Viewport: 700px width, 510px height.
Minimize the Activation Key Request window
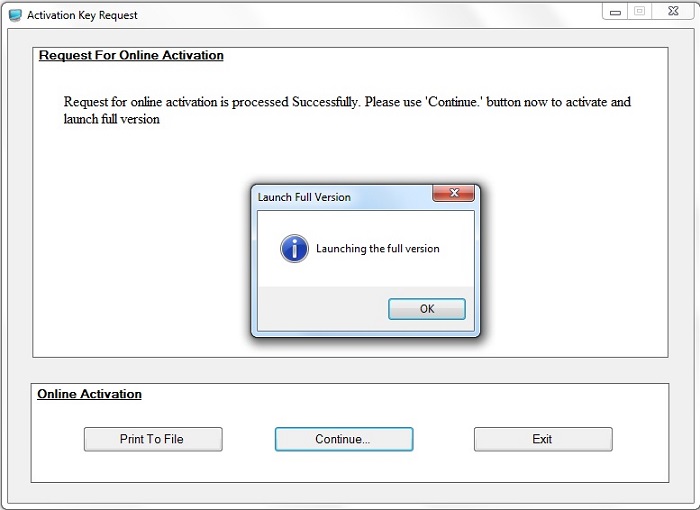[615, 11]
